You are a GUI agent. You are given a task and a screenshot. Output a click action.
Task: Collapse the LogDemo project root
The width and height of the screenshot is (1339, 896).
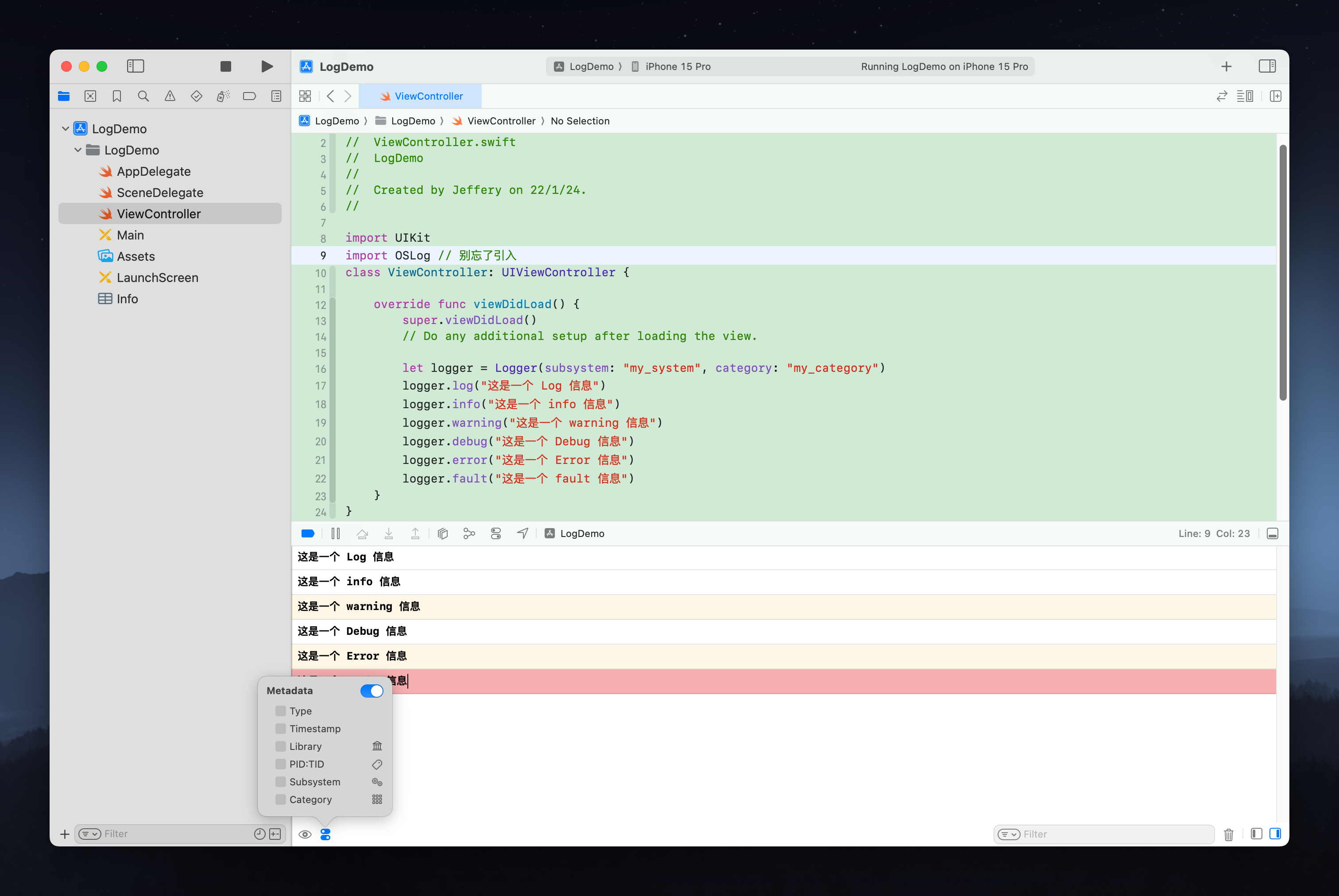pos(65,128)
